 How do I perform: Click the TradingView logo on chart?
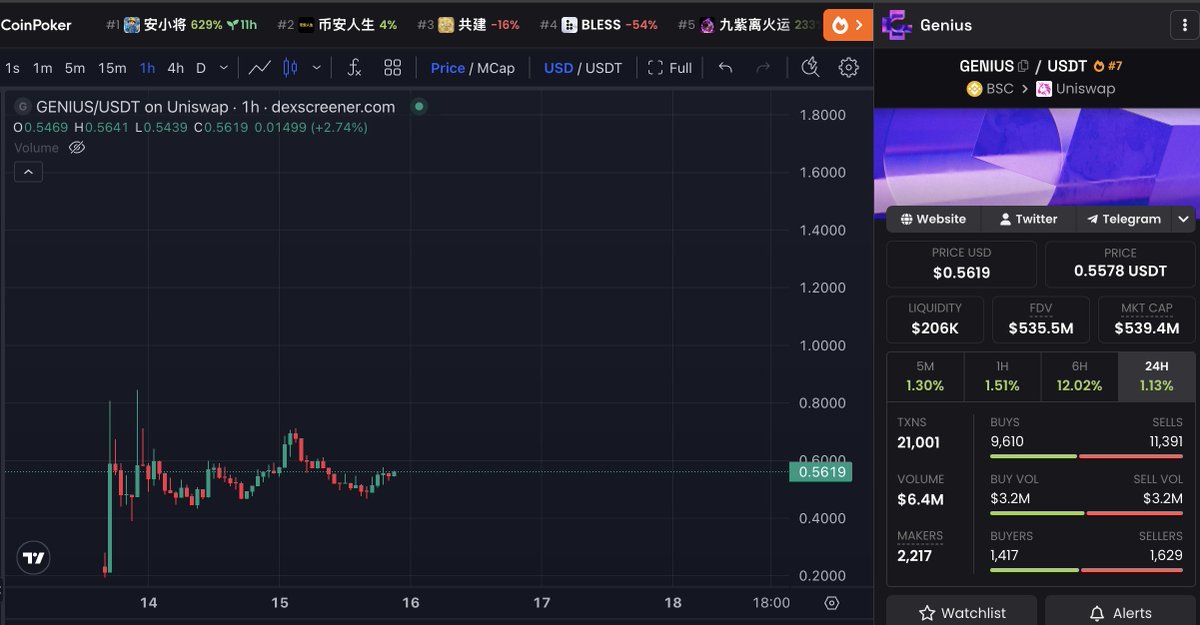pyautogui.click(x=34, y=558)
